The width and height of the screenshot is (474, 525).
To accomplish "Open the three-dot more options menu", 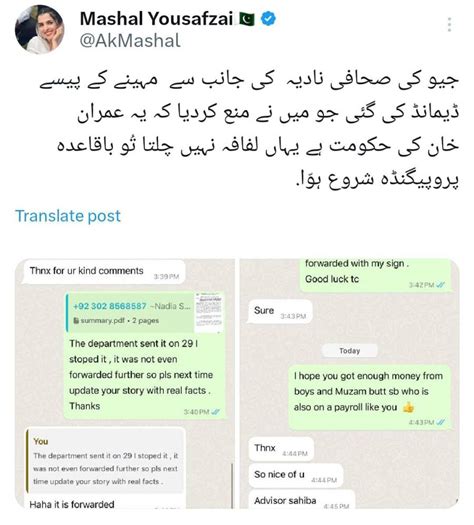I will 449,24.
